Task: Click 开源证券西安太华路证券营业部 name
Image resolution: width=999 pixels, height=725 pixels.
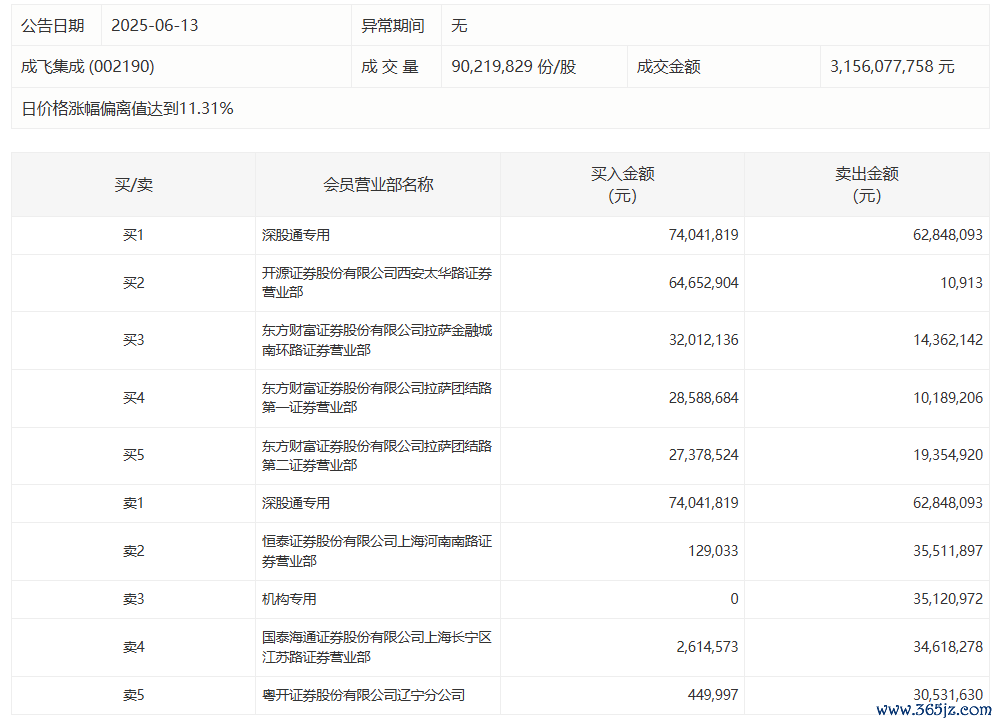Action: coord(377,283)
